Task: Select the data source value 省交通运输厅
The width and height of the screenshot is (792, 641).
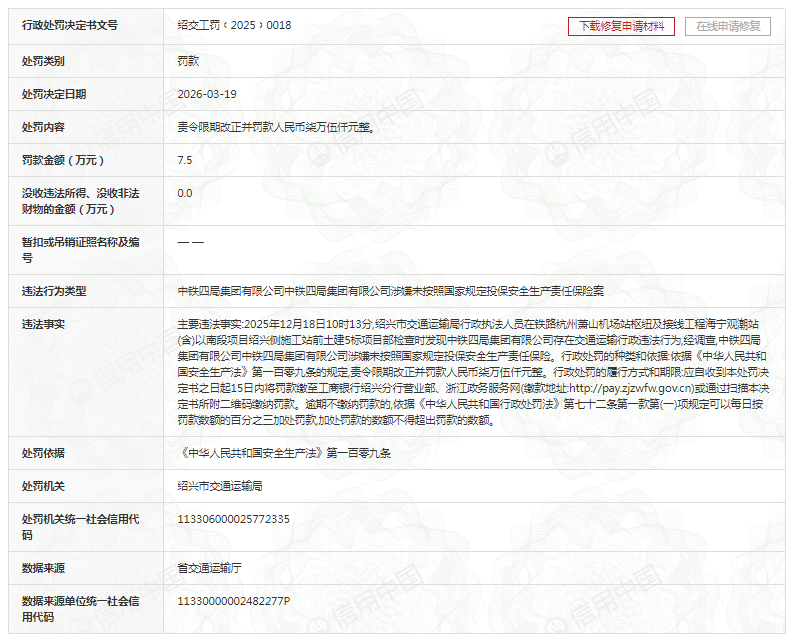Action: pos(209,568)
